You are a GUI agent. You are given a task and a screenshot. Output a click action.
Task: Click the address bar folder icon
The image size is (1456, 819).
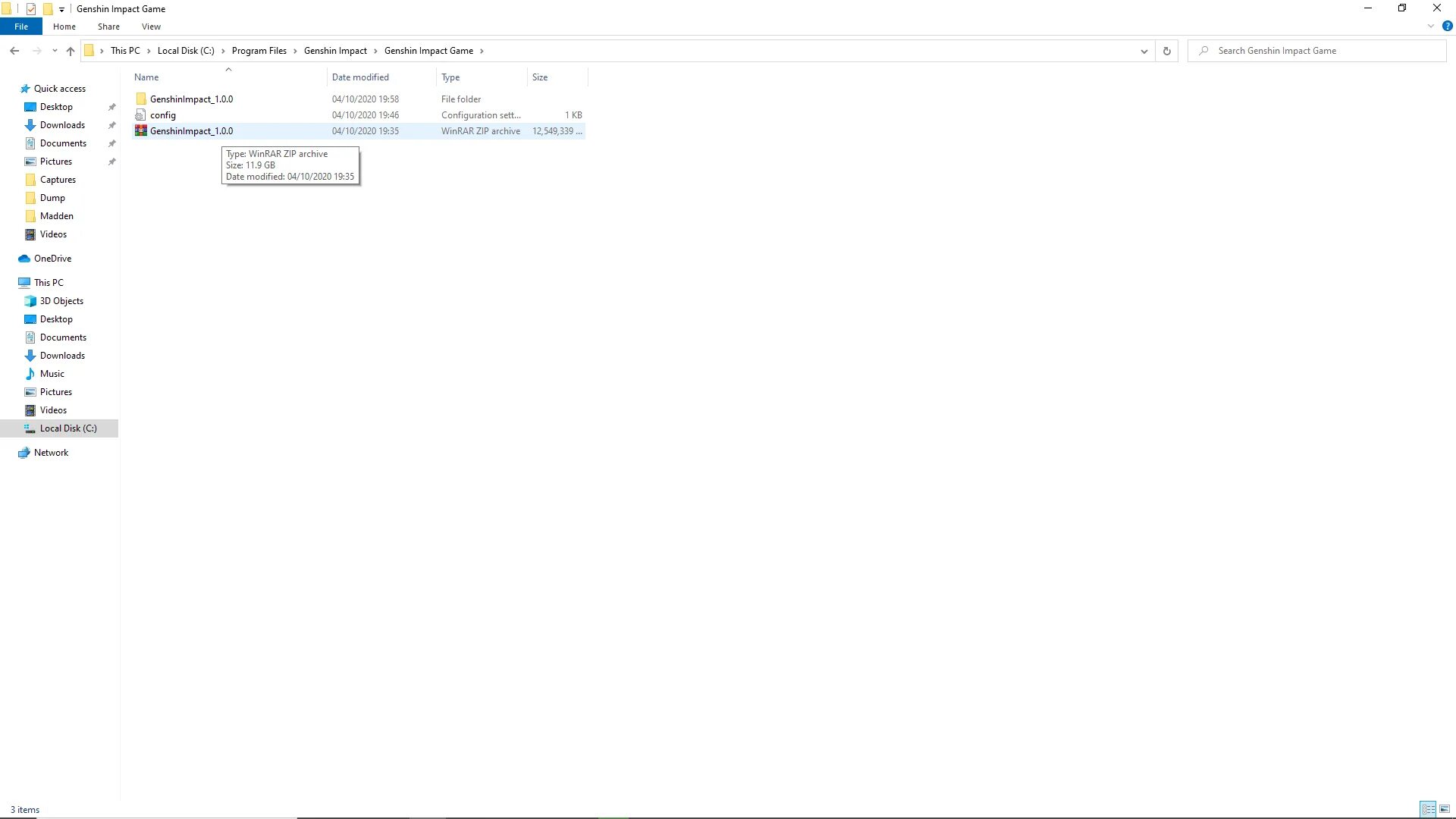(89, 51)
